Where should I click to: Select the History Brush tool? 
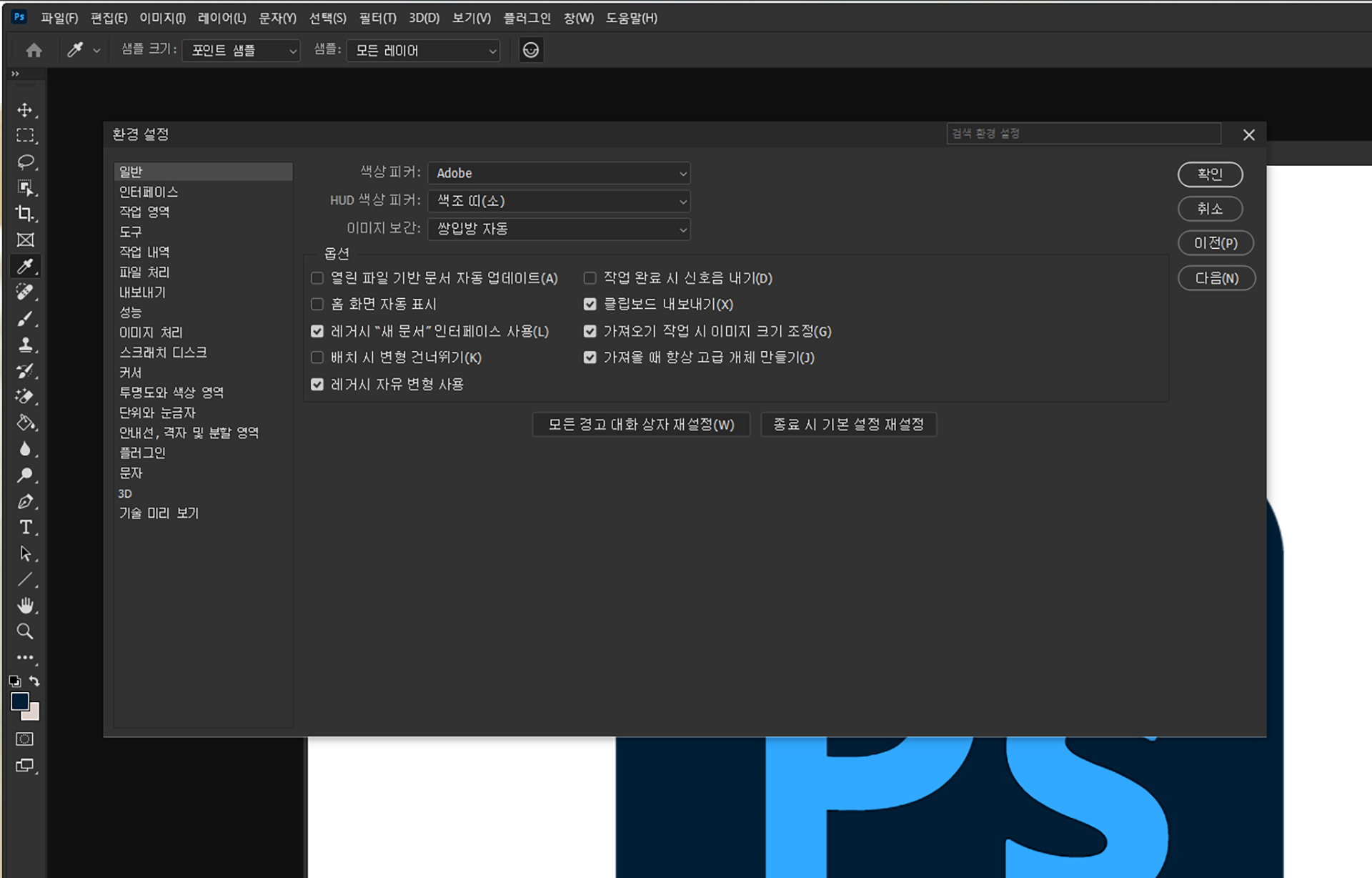tap(25, 371)
